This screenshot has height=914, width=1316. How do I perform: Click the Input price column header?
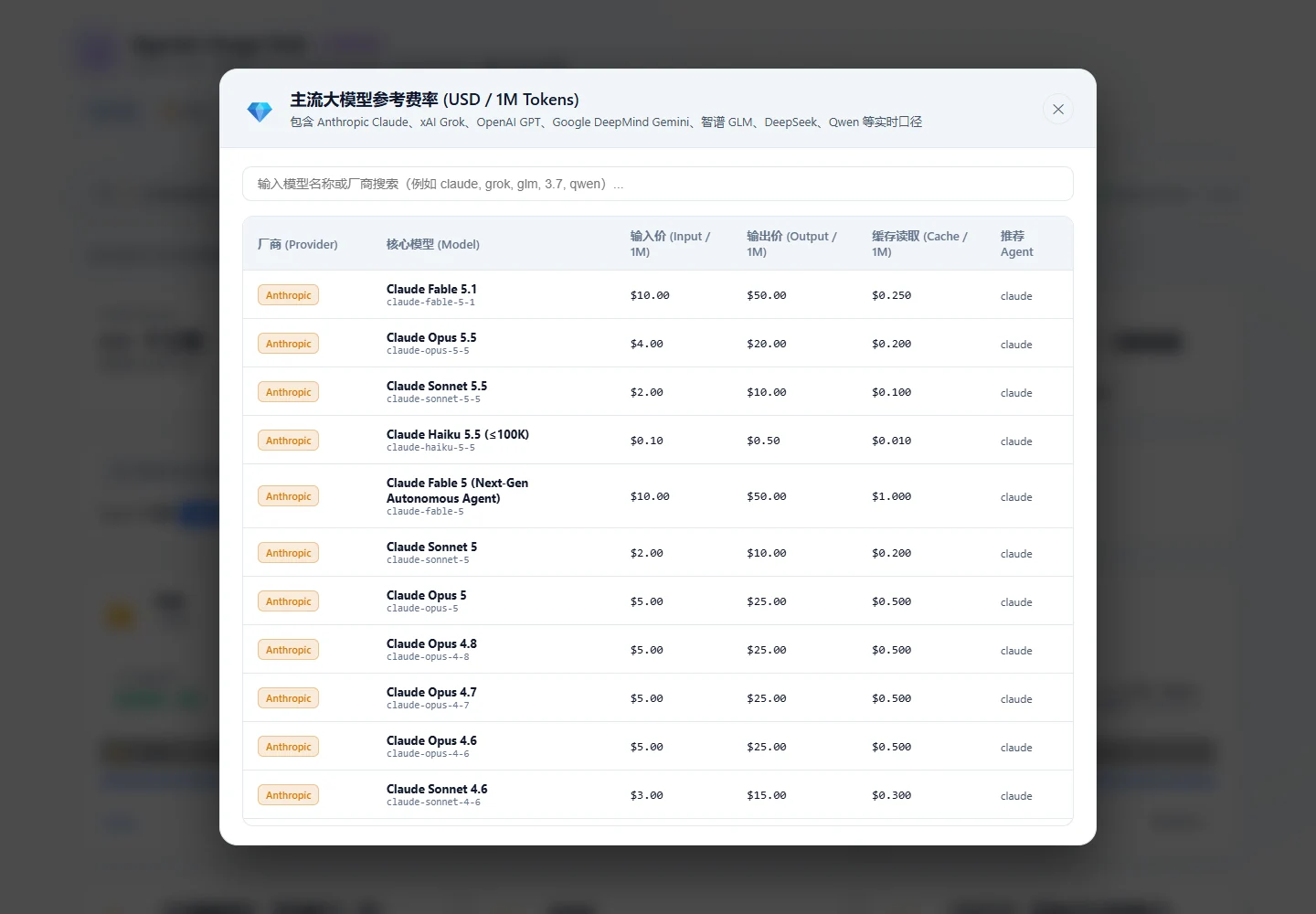670,244
